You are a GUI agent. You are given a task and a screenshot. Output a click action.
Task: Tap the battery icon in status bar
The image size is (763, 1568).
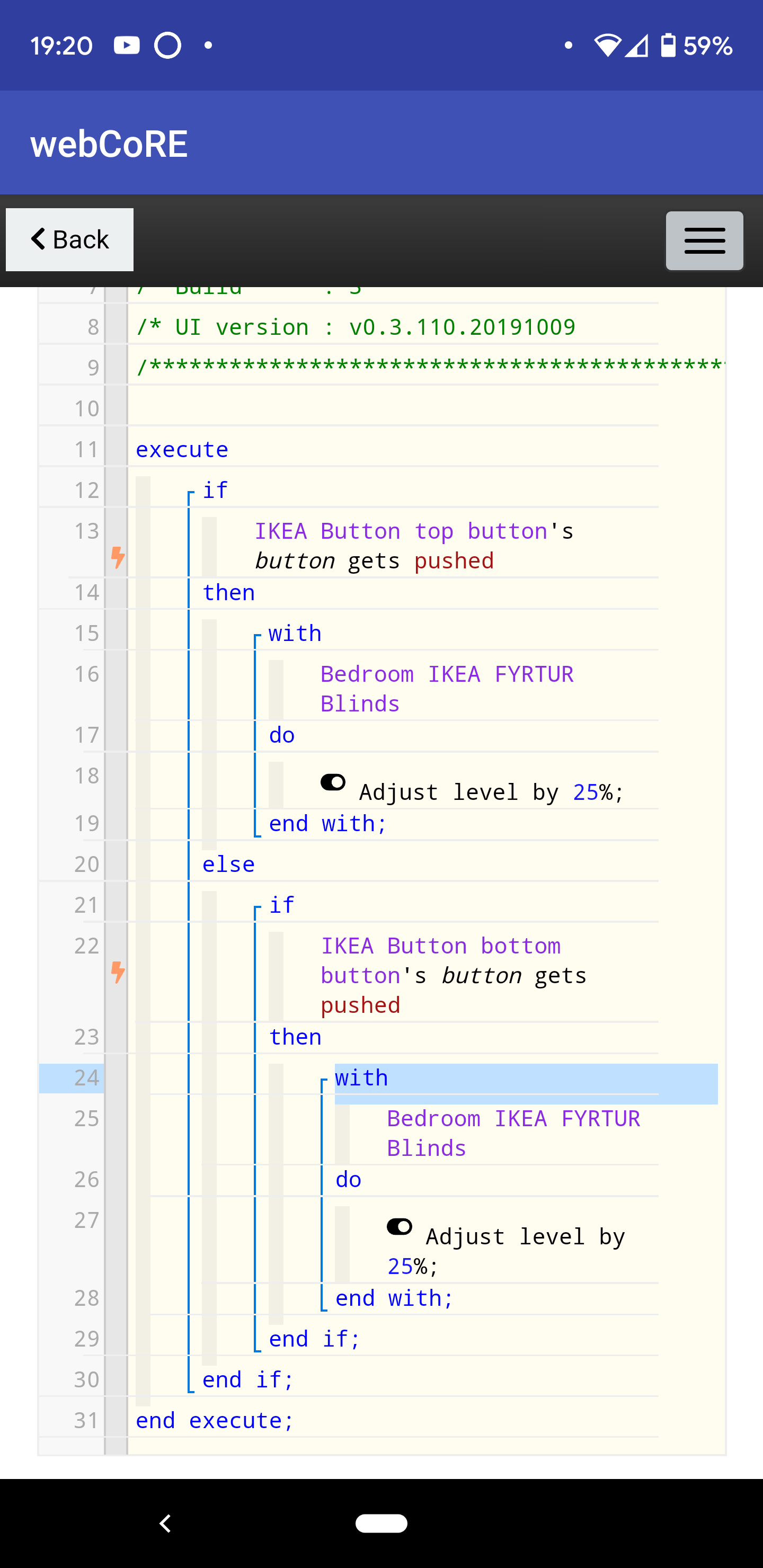(668, 45)
